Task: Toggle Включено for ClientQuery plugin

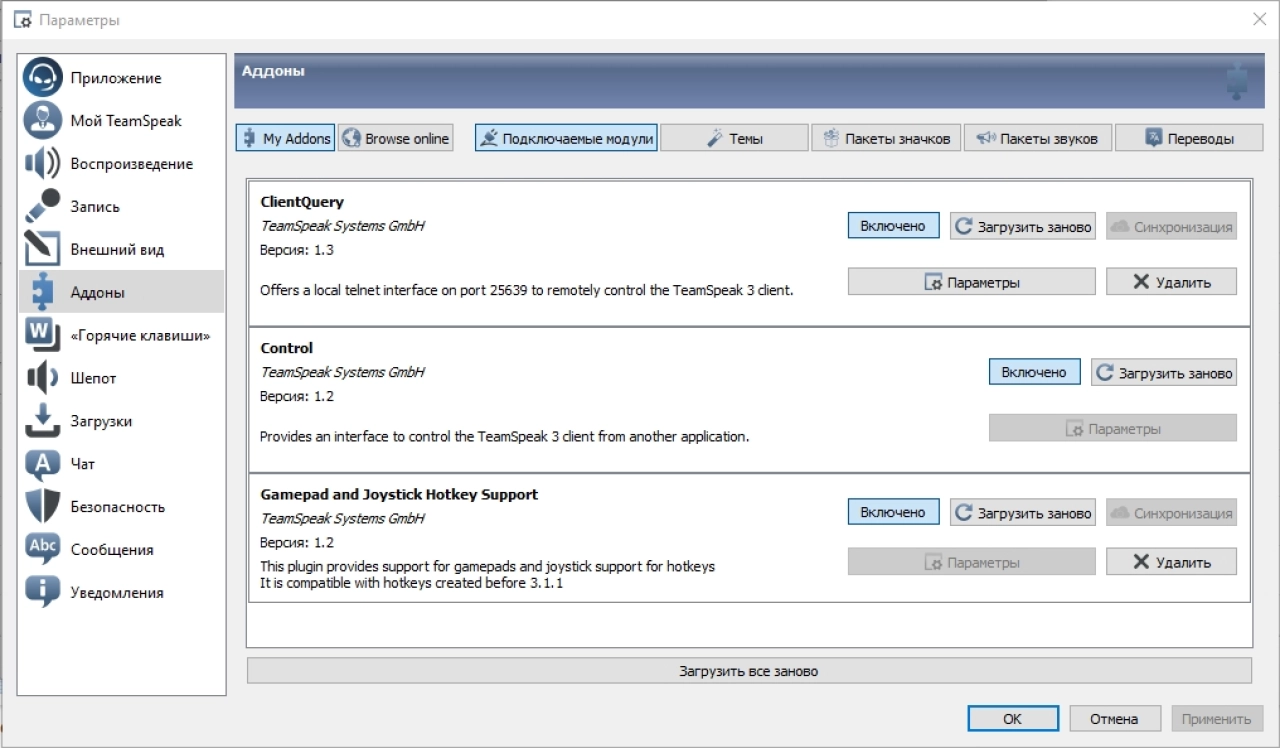Action: (893, 226)
